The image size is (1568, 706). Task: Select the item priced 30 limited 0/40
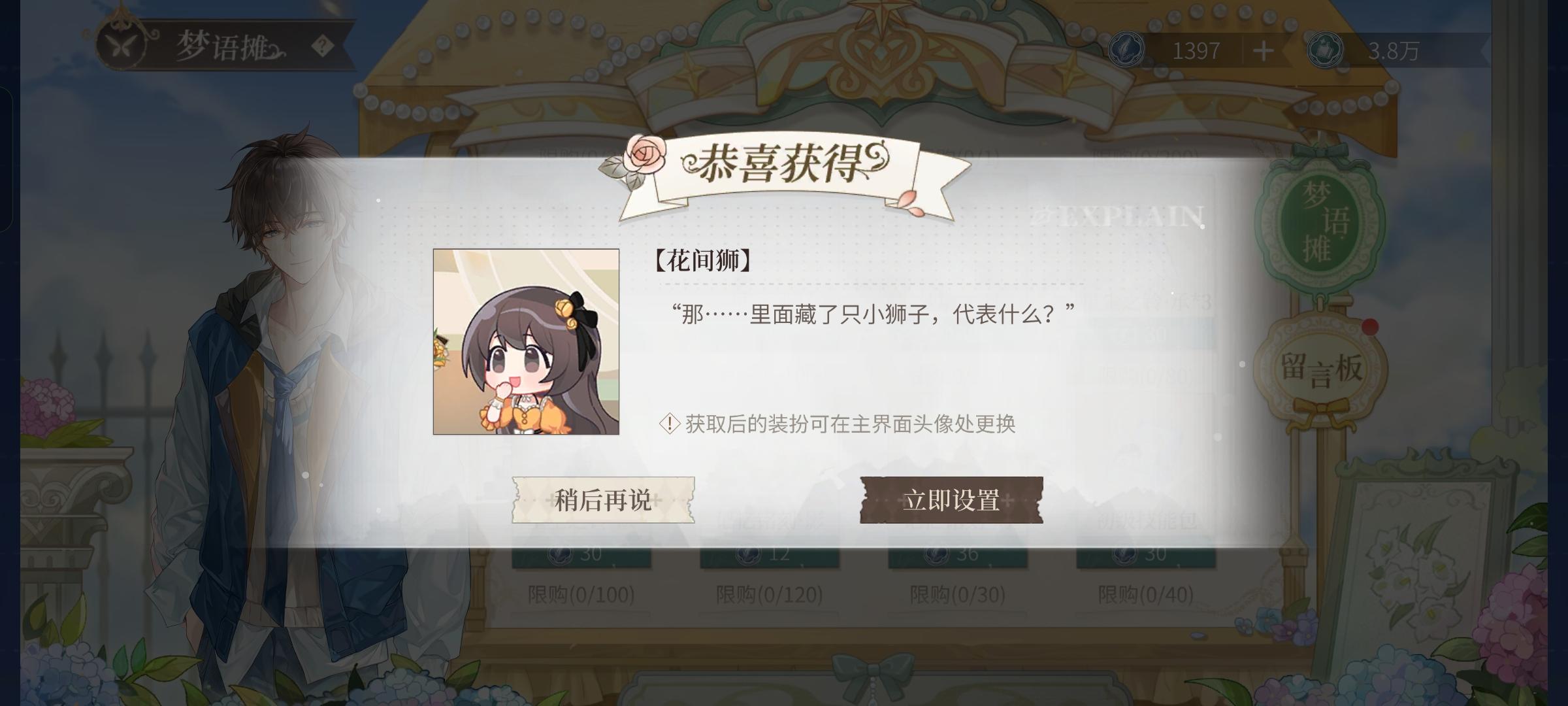(1146, 575)
